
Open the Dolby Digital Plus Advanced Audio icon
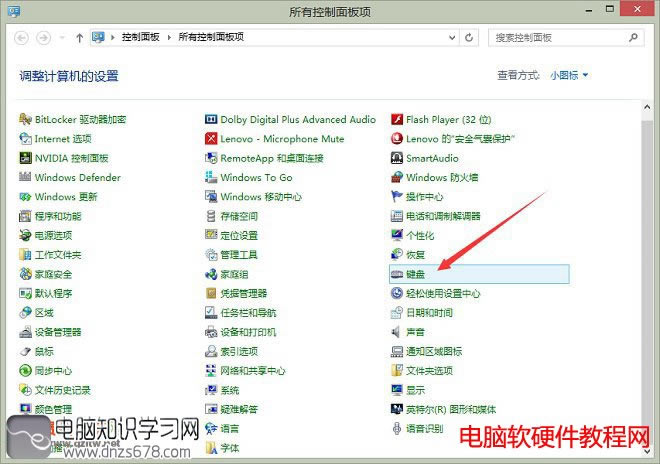point(211,119)
